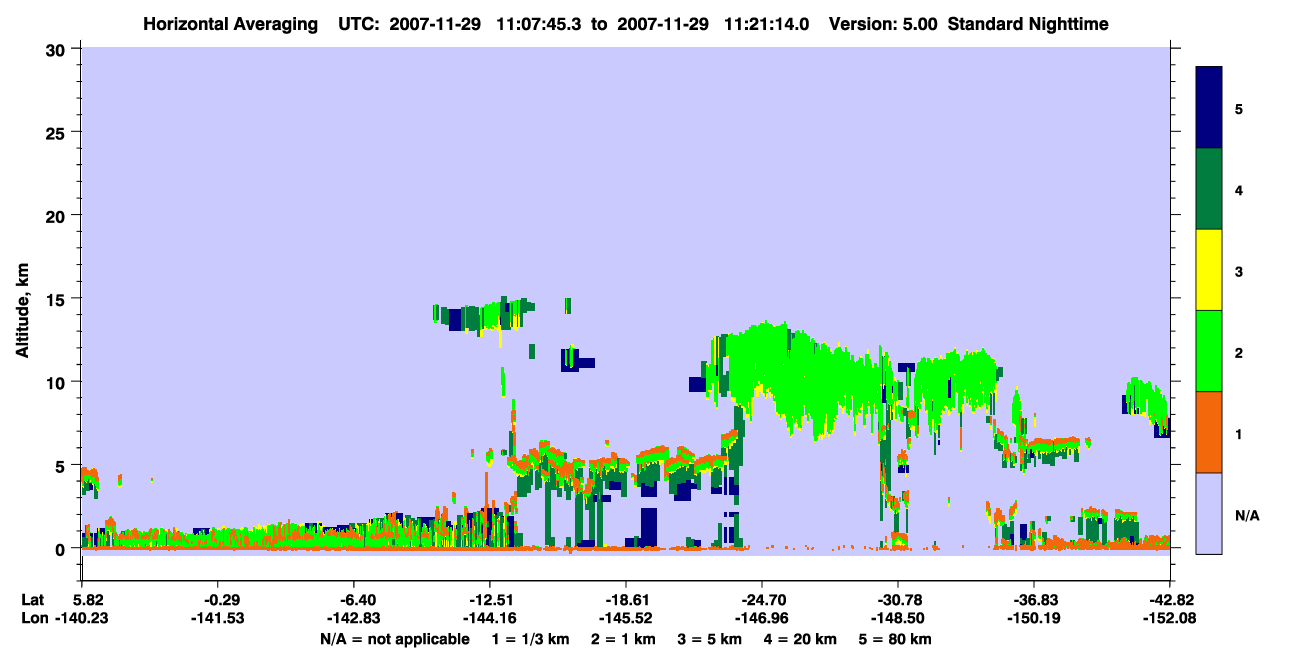Screen dimensions: 1300x667
Task: Click the longitude value '-146.96'
Action: click(x=762, y=618)
